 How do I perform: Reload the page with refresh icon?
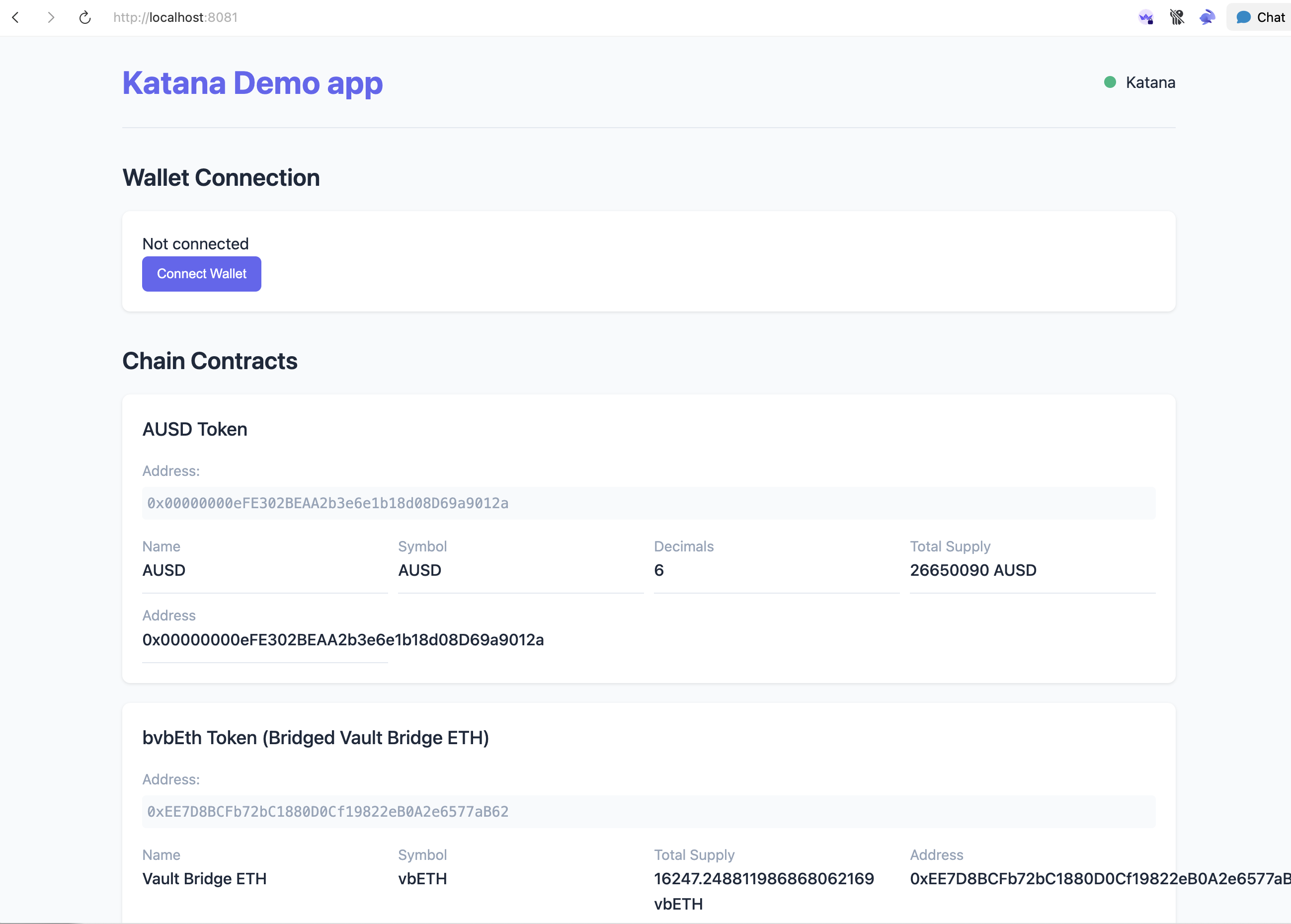point(85,18)
